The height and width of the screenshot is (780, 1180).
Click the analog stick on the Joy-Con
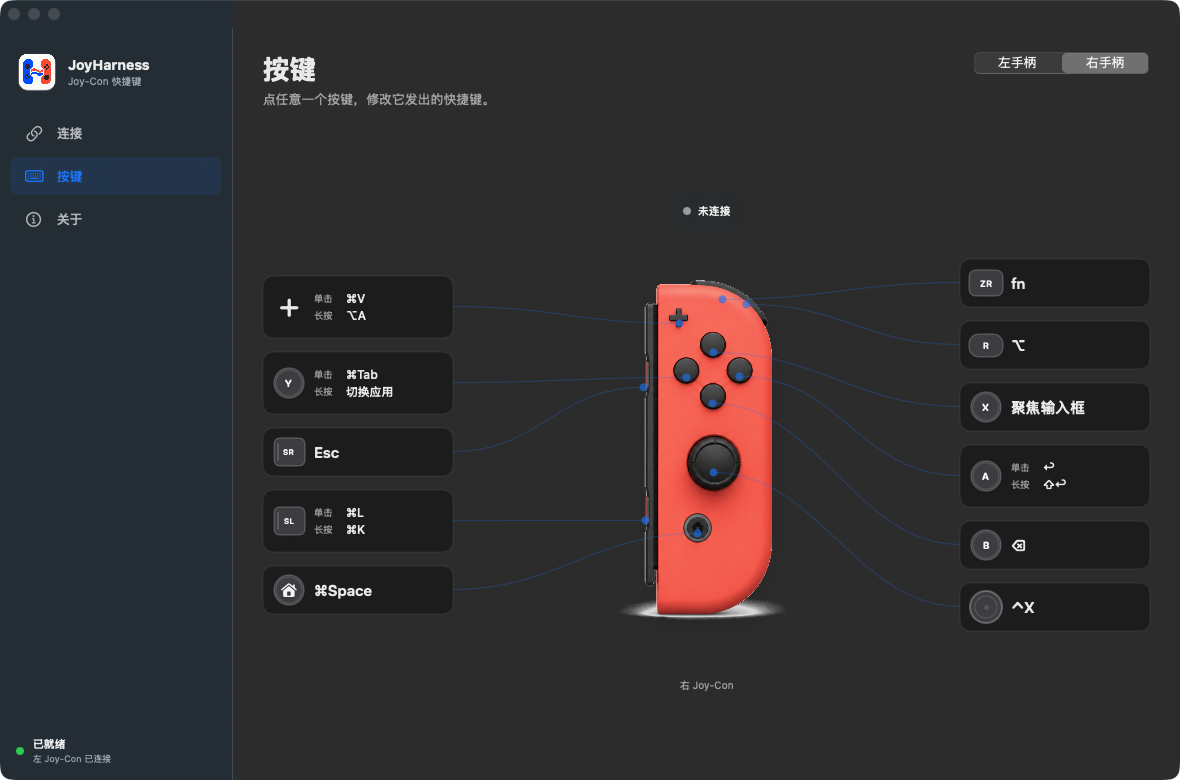[x=713, y=462]
